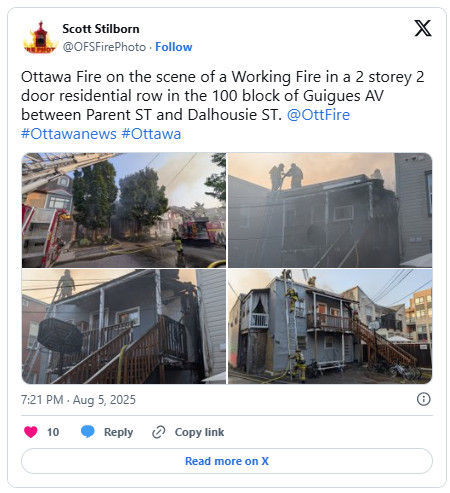Follow the OFSFirePhoto account
The image size is (450, 493).
(x=174, y=47)
